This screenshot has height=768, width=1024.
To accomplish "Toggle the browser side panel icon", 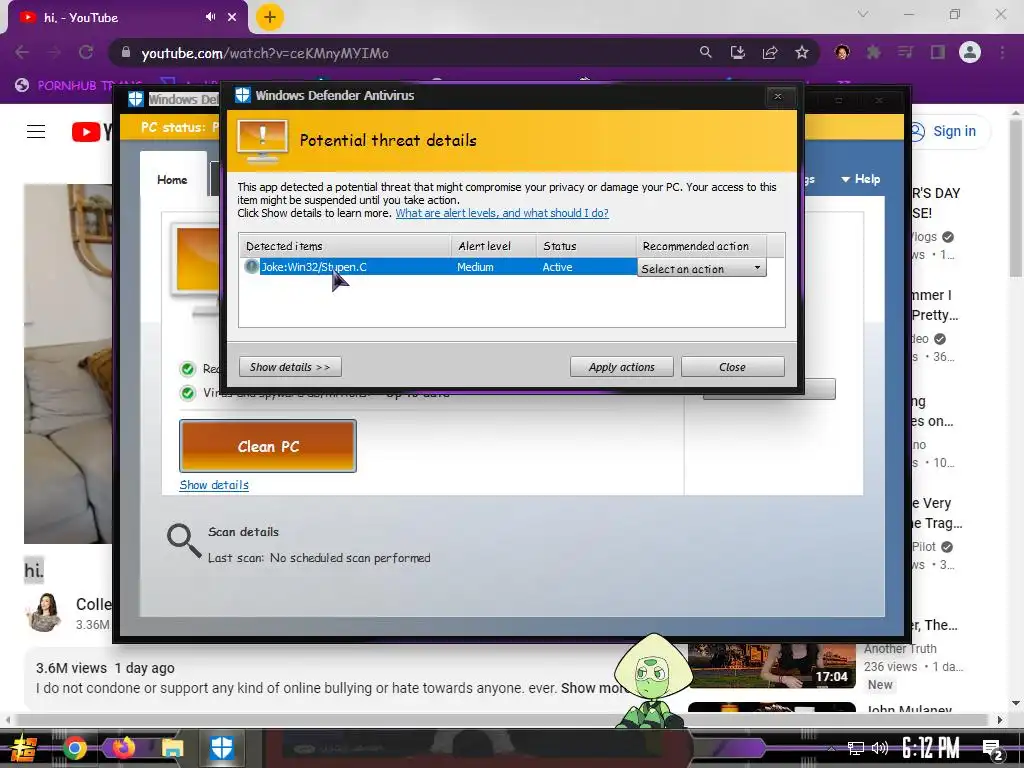I will [938, 52].
